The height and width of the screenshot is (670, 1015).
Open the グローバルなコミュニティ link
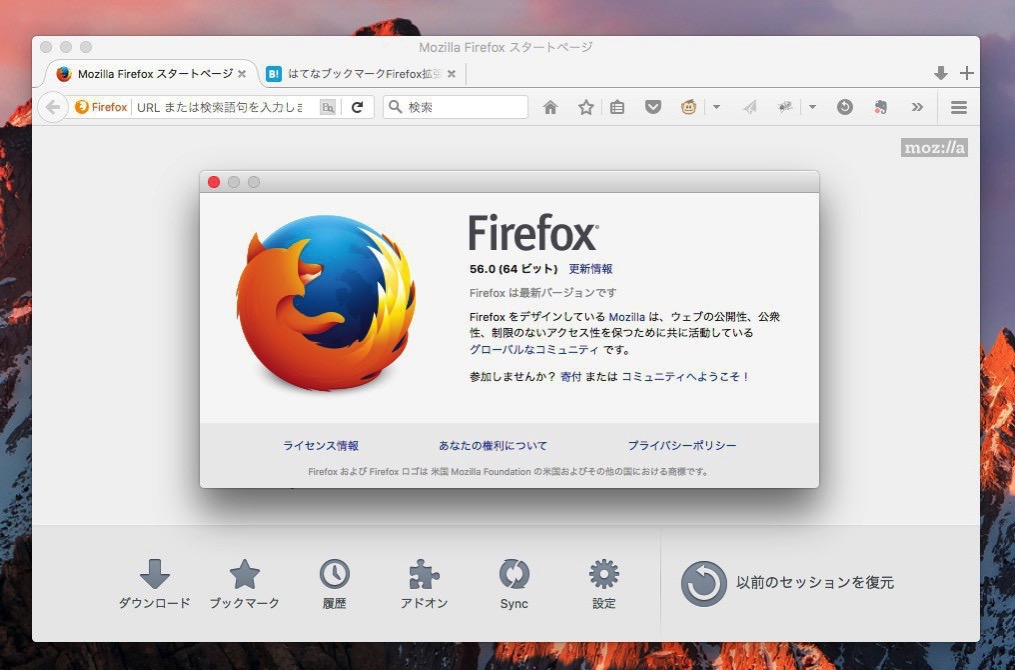click(x=534, y=350)
